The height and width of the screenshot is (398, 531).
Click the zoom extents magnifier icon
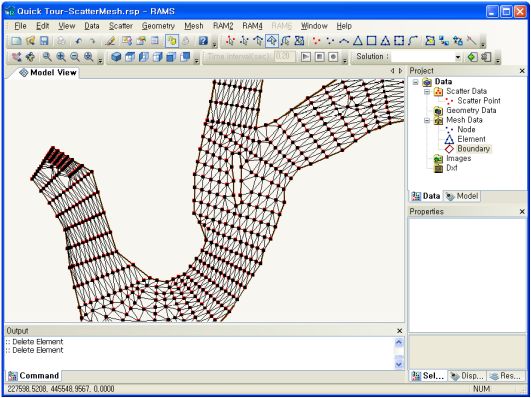pos(89,57)
